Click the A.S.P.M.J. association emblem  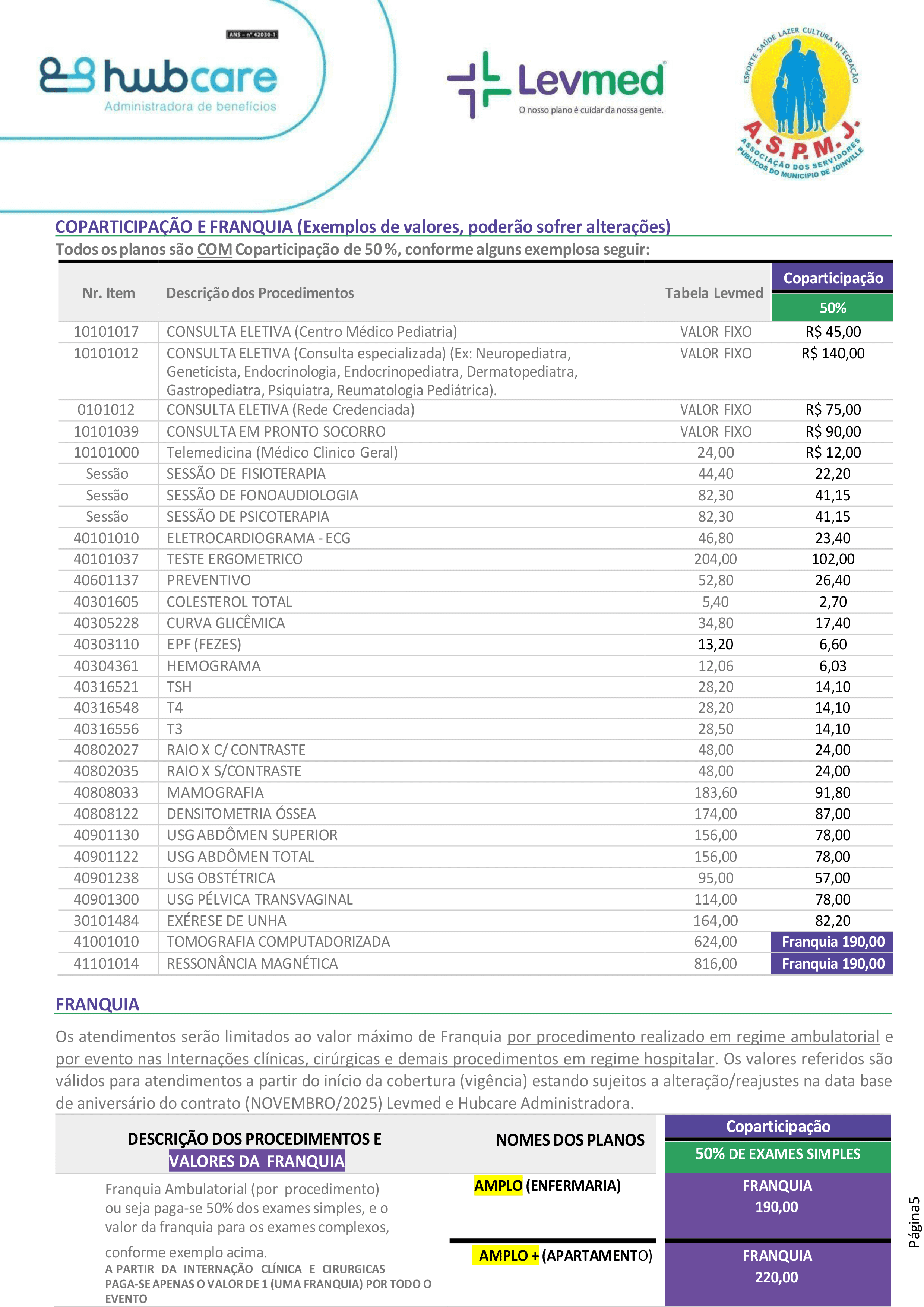(801, 103)
